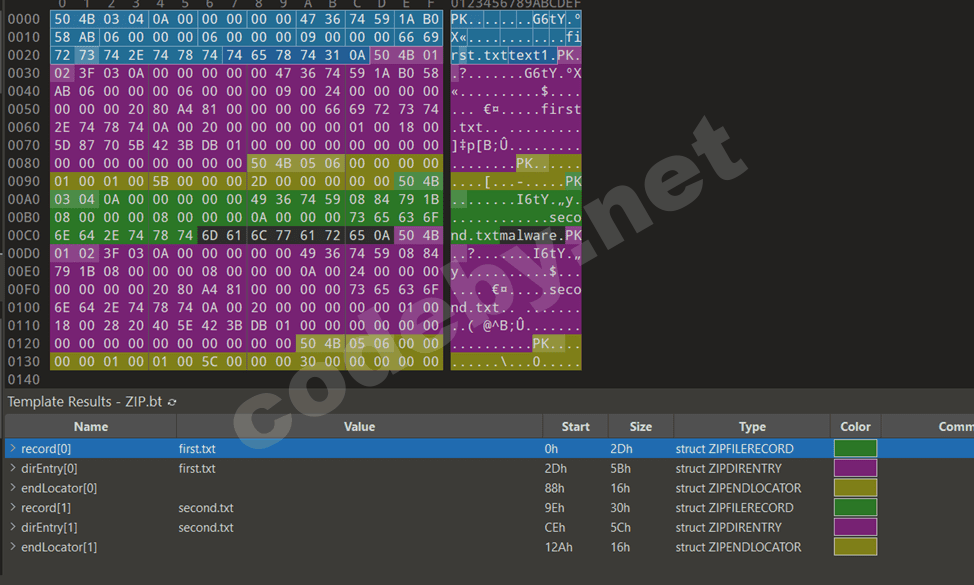Expand the record[0] tree row

(x=13, y=448)
